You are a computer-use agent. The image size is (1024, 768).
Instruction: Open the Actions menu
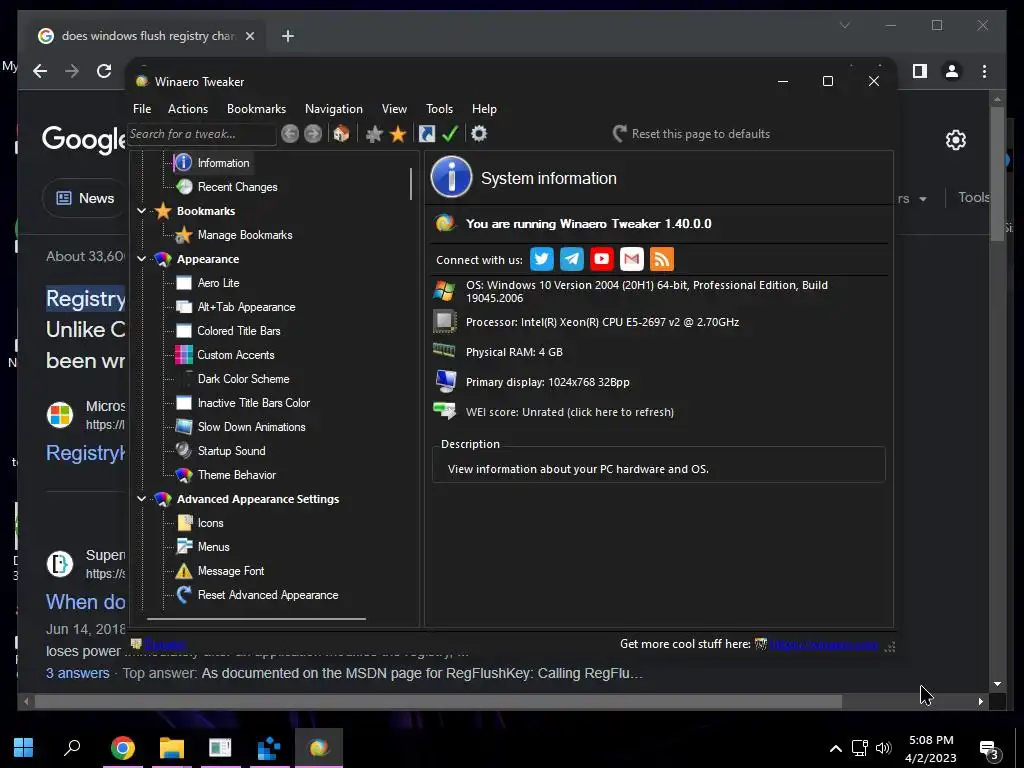click(x=187, y=109)
